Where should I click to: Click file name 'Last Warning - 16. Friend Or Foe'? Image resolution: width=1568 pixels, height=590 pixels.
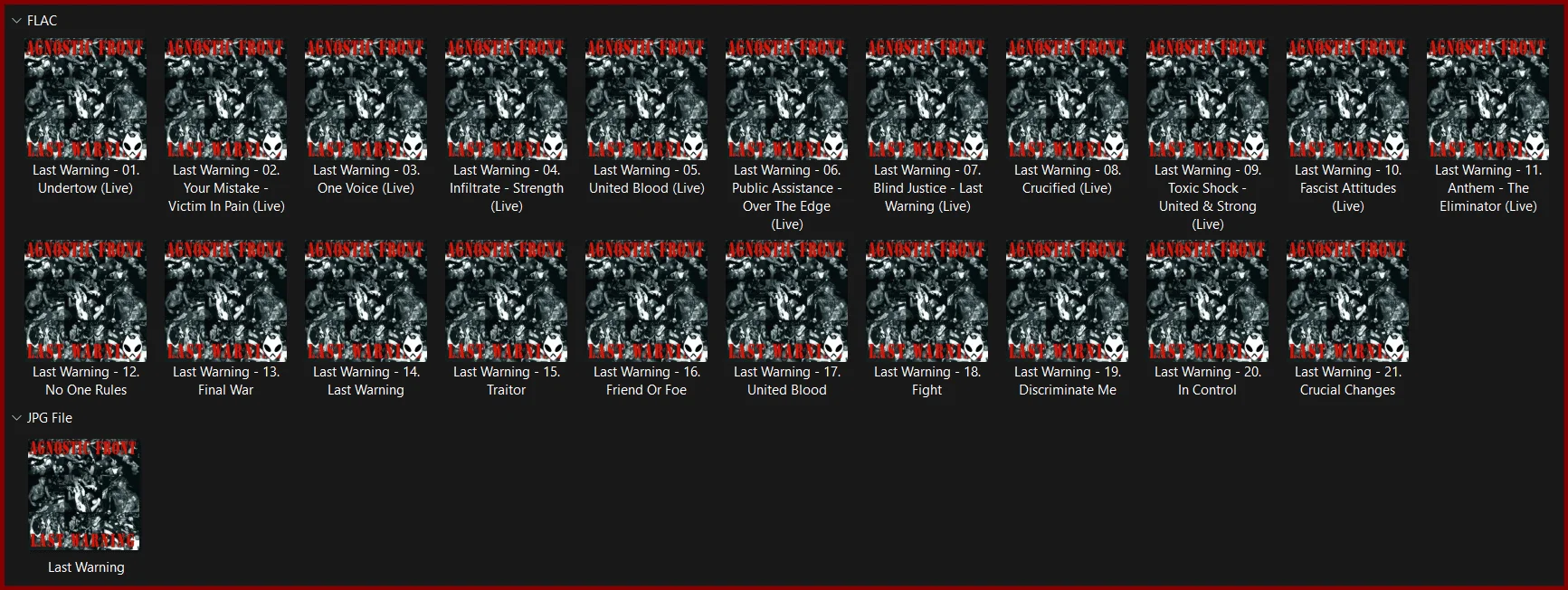click(647, 381)
